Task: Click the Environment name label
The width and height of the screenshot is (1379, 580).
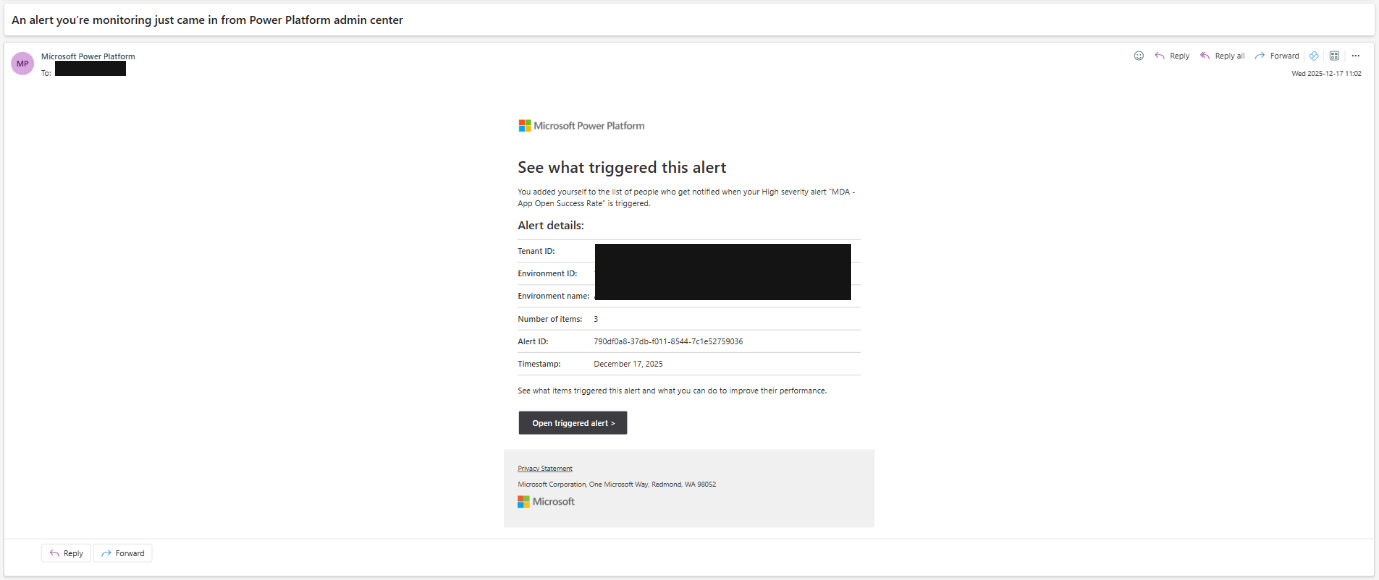Action: tap(553, 296)
